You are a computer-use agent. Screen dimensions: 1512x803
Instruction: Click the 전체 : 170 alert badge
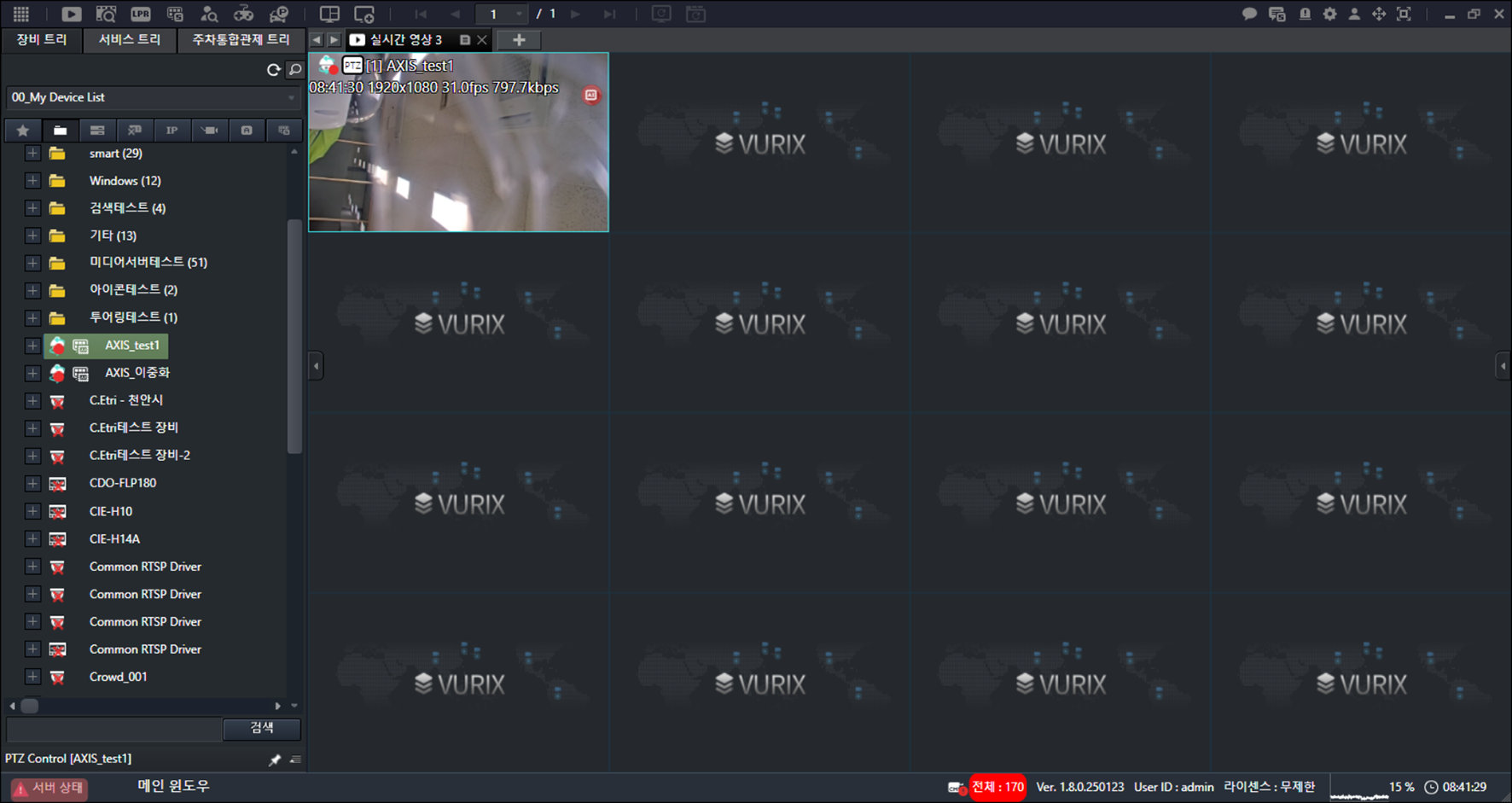pos(997,787)
